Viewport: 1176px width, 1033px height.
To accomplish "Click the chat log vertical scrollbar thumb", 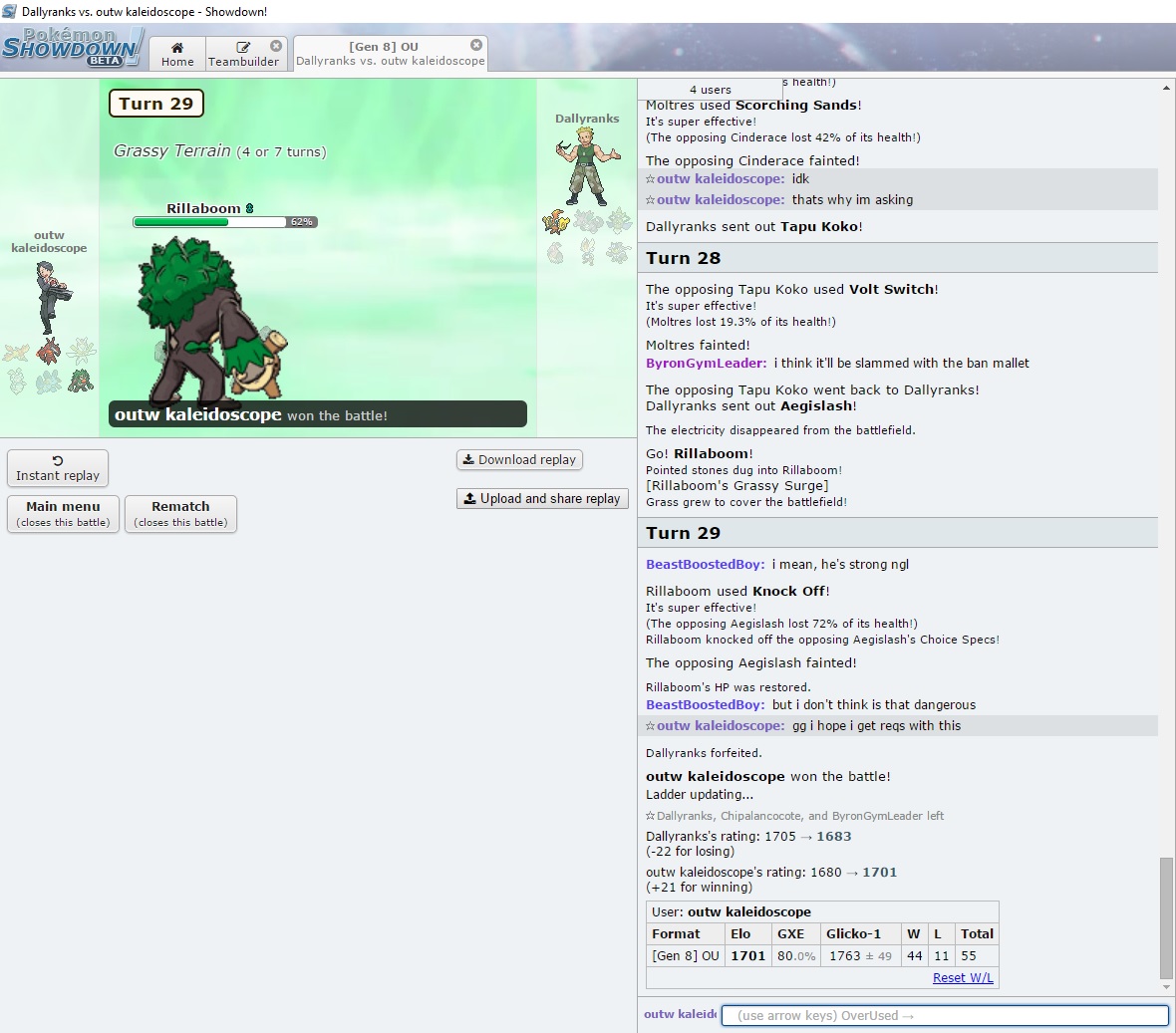I will pyautogui.click(x=1165, y=918).
